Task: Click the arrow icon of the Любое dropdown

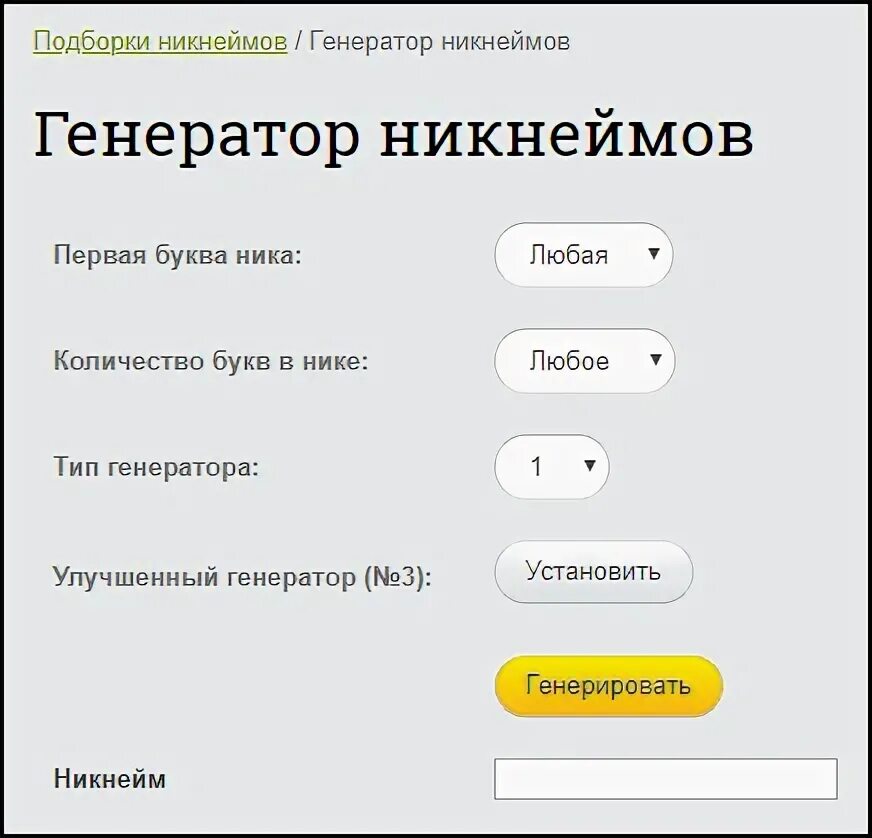Action: pos(656,360)
